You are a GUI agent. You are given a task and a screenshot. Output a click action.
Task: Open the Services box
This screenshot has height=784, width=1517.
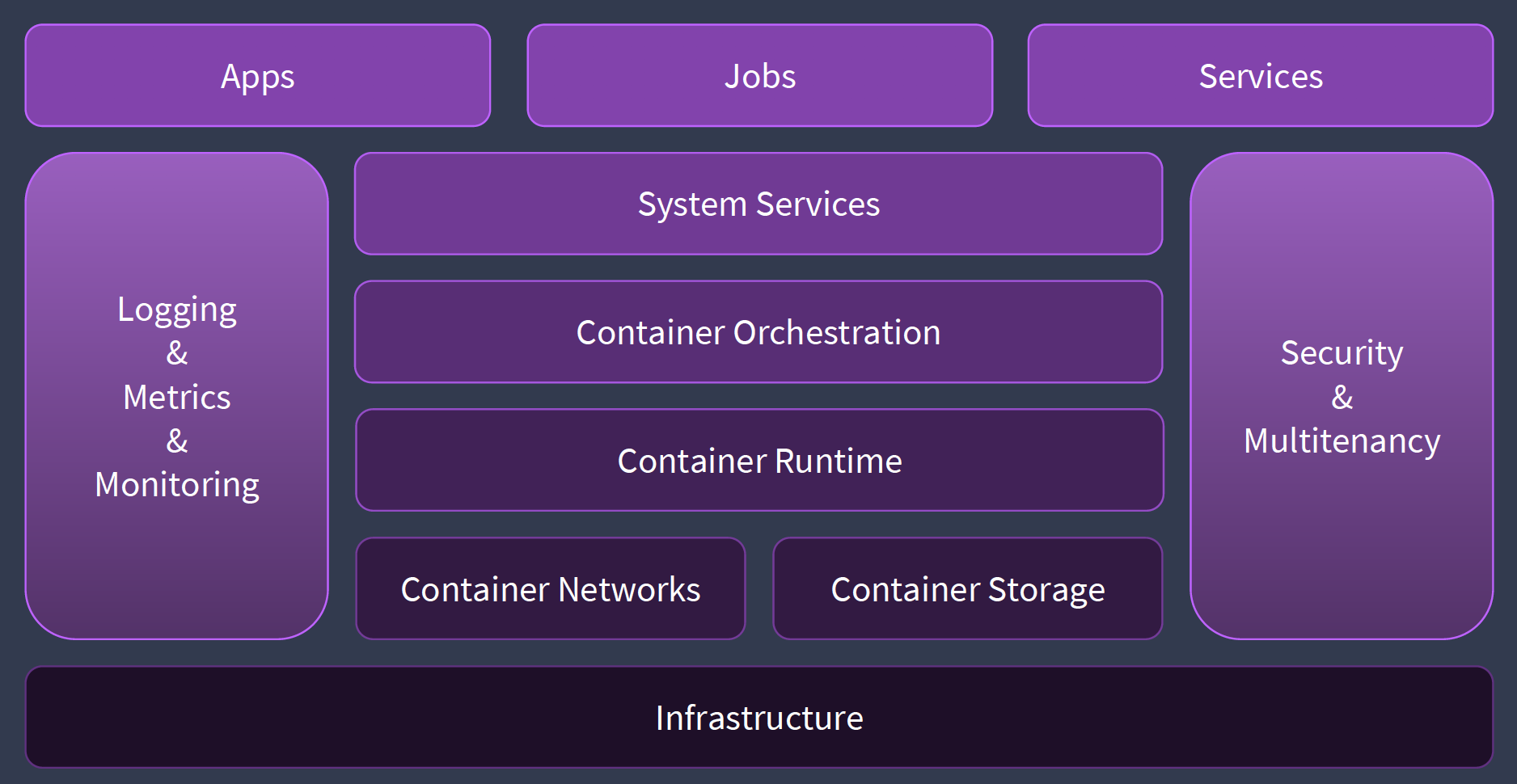1260,76
